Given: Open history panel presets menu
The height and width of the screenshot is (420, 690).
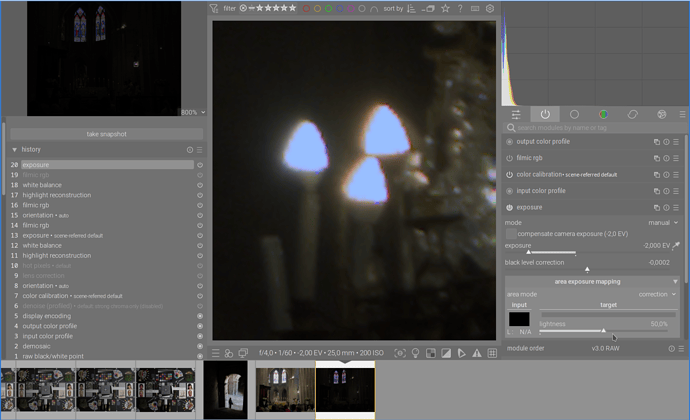Looking at the screenshot, I should pyautogui.click(x=199, y=150).
